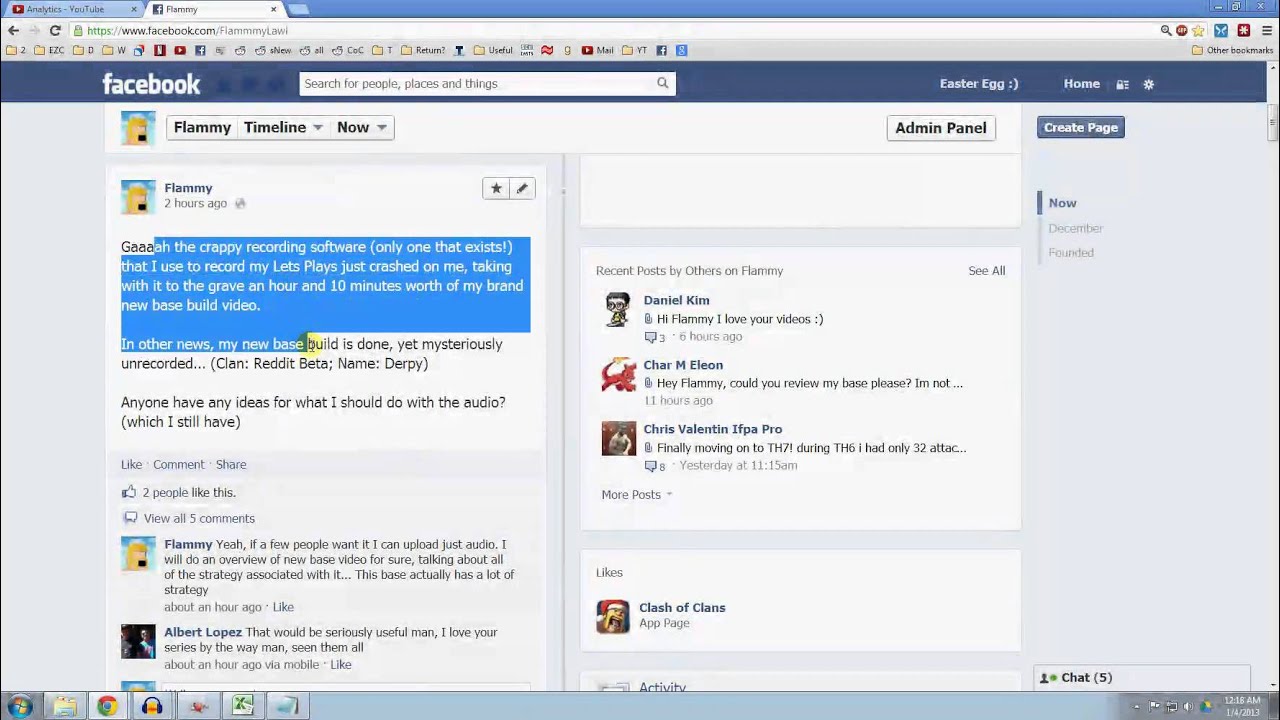
Task: Open Daniel Kim's profile link
Action: pyautogui.click(x=676, y=300)
